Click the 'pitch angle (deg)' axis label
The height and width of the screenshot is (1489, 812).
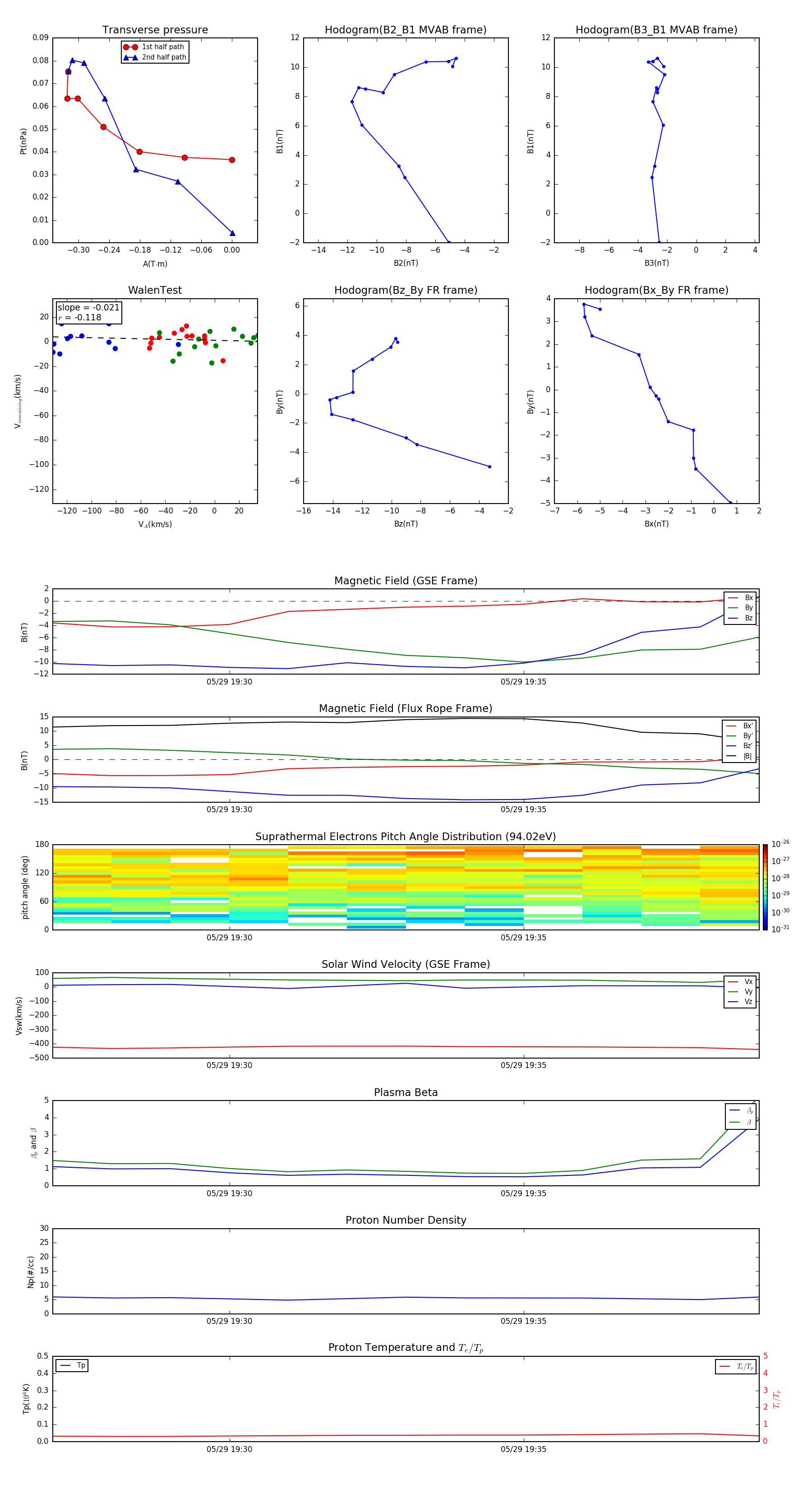[25, 887]
